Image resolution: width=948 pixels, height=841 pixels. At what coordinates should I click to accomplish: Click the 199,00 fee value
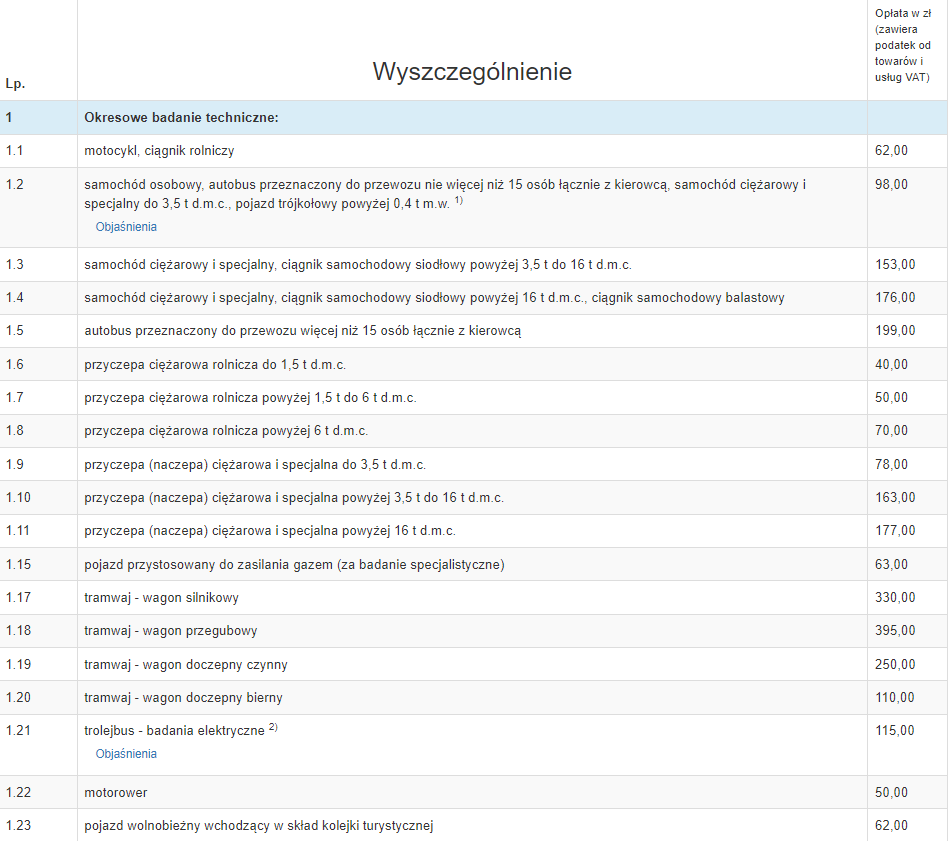[894, 331]
